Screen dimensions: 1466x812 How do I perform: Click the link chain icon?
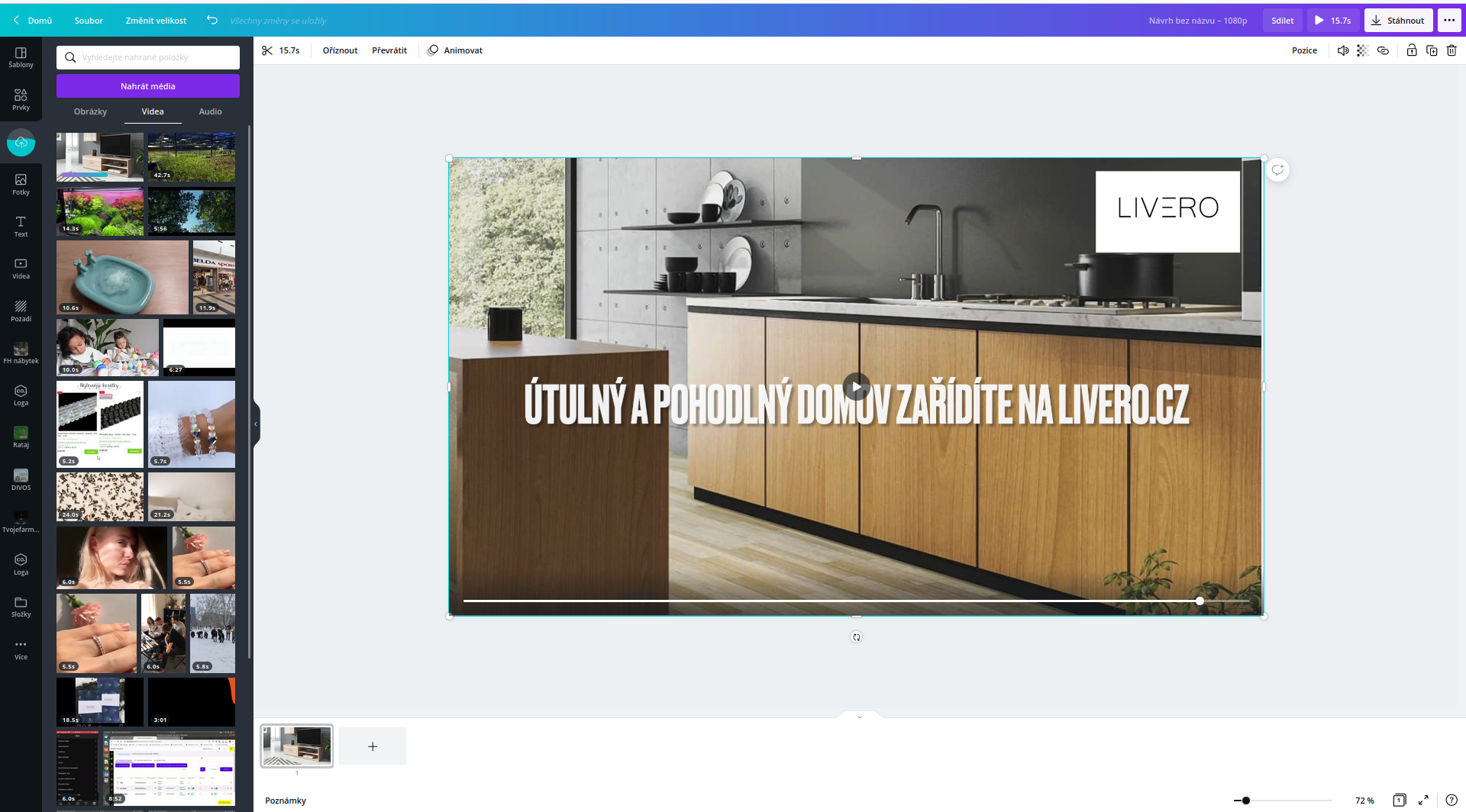pos(1383,50)
